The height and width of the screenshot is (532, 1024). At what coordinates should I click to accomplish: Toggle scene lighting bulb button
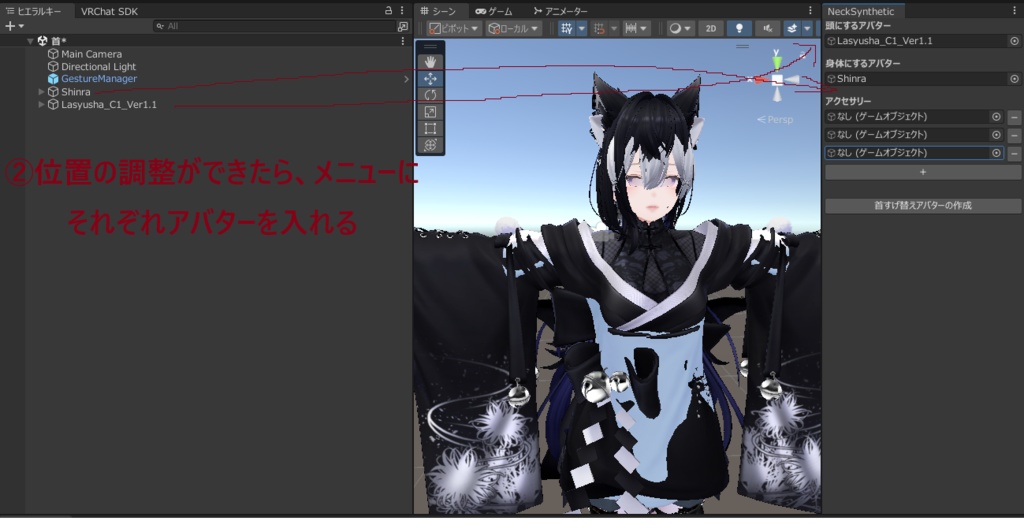pyautogui.click(x=739, y=29)
